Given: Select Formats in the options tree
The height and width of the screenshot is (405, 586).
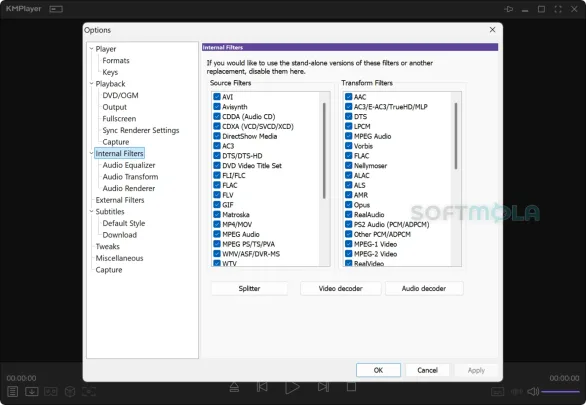Looking at the screenshot, I should click(116, 61).
